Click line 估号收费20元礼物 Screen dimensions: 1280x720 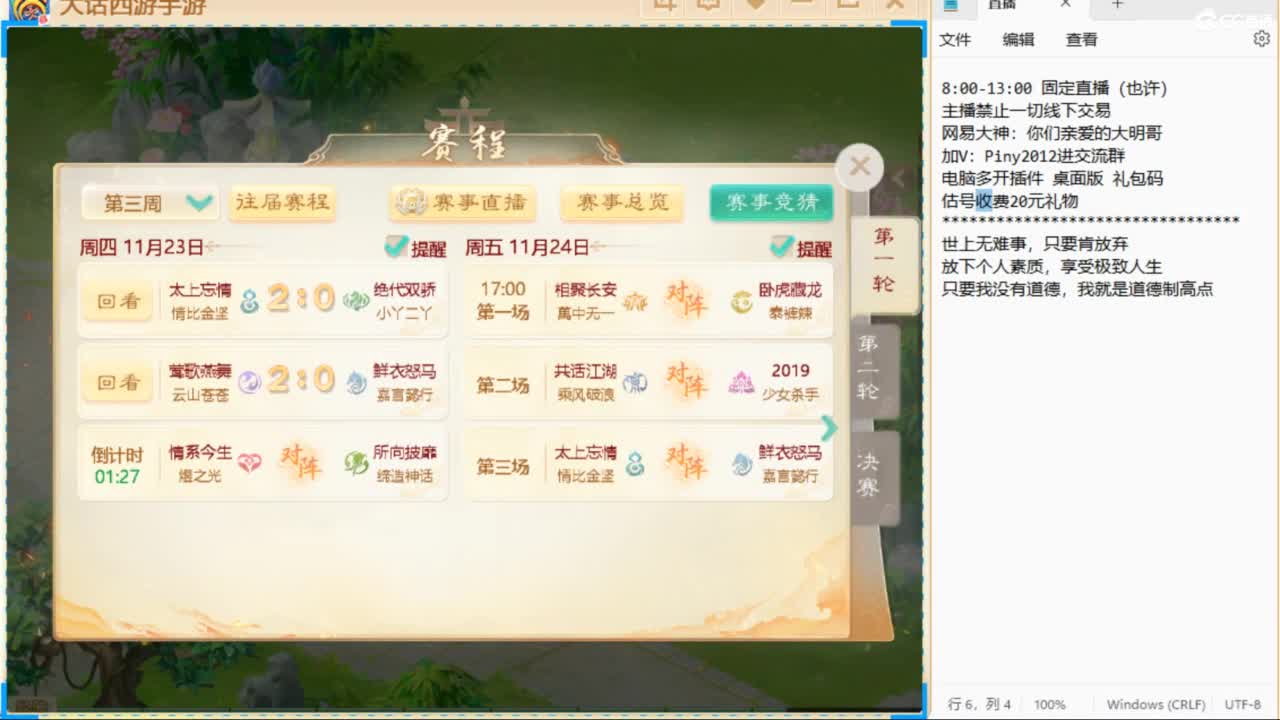coord(1010,201)
